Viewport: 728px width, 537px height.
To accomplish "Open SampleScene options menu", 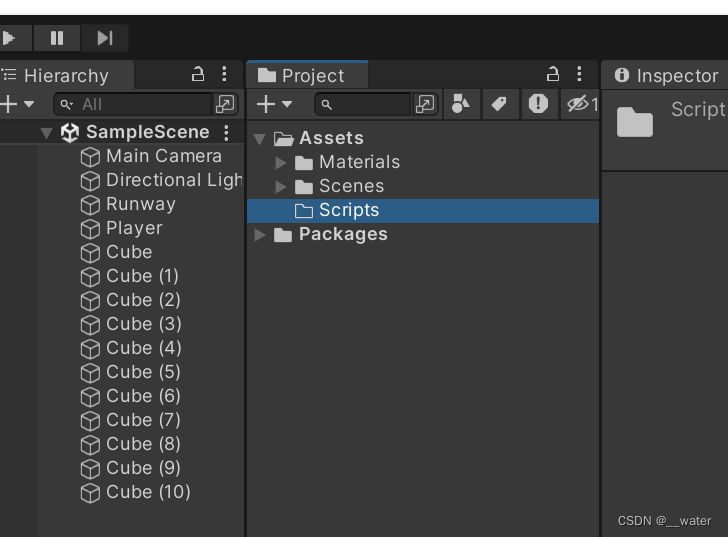I will click(x=227, y=132).
